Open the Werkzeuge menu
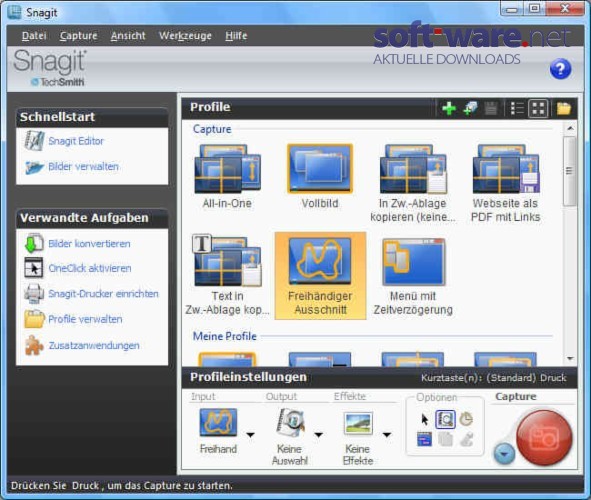The width and height of the screenshot is (591, 500). point(185,36)
